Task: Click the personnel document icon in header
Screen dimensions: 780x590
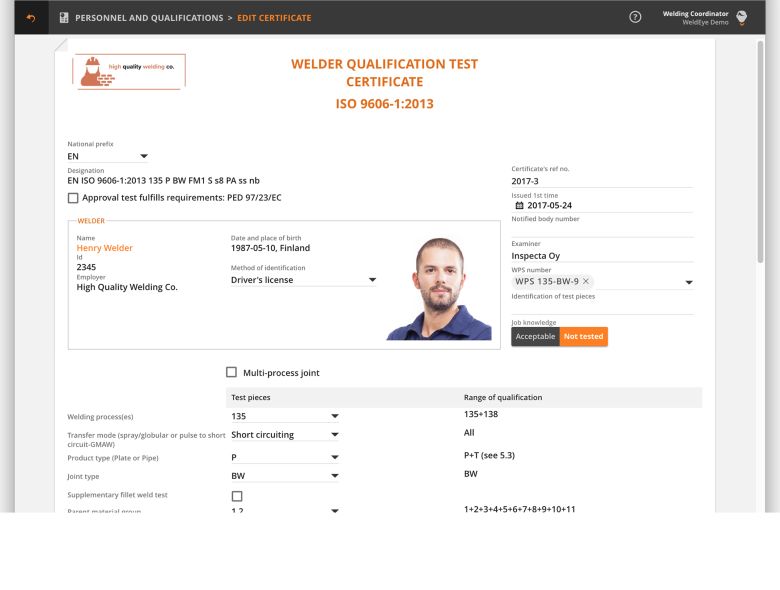Action: coord(64,18)
